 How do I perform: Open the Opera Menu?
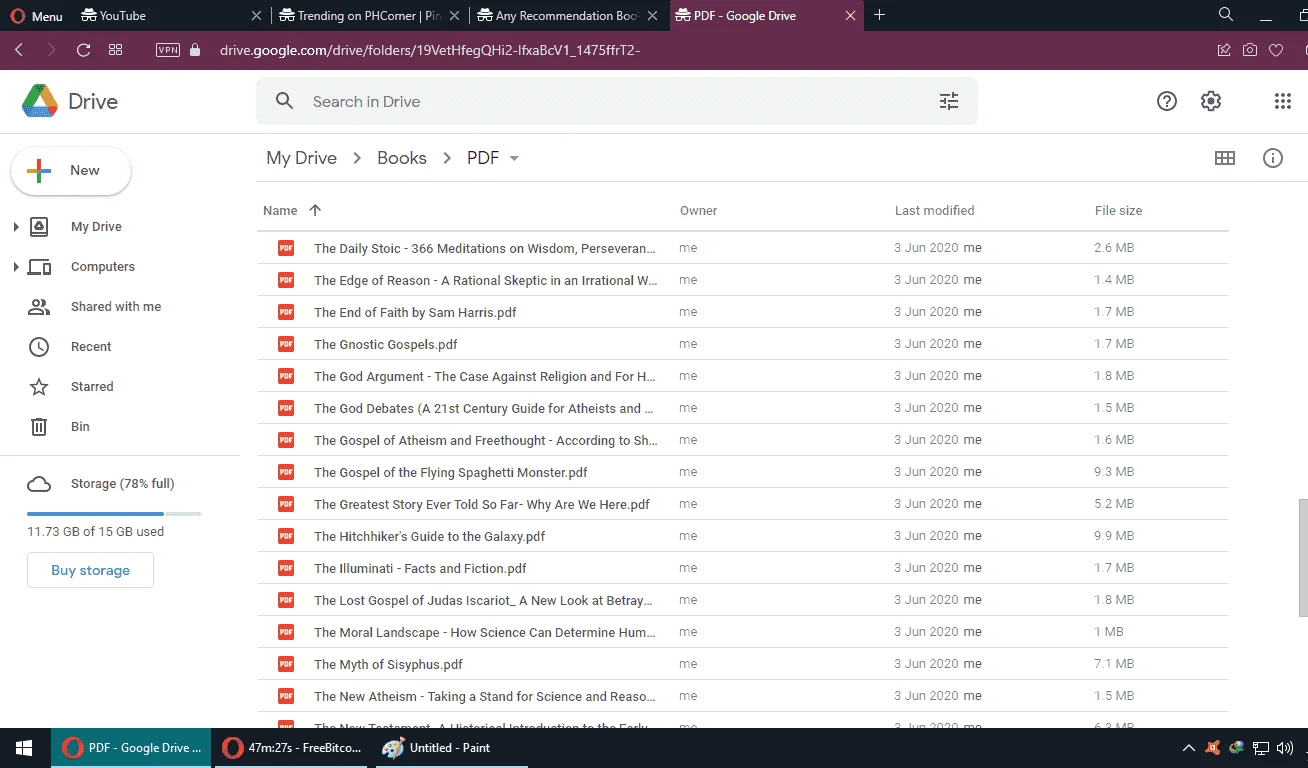pos(37,16)
